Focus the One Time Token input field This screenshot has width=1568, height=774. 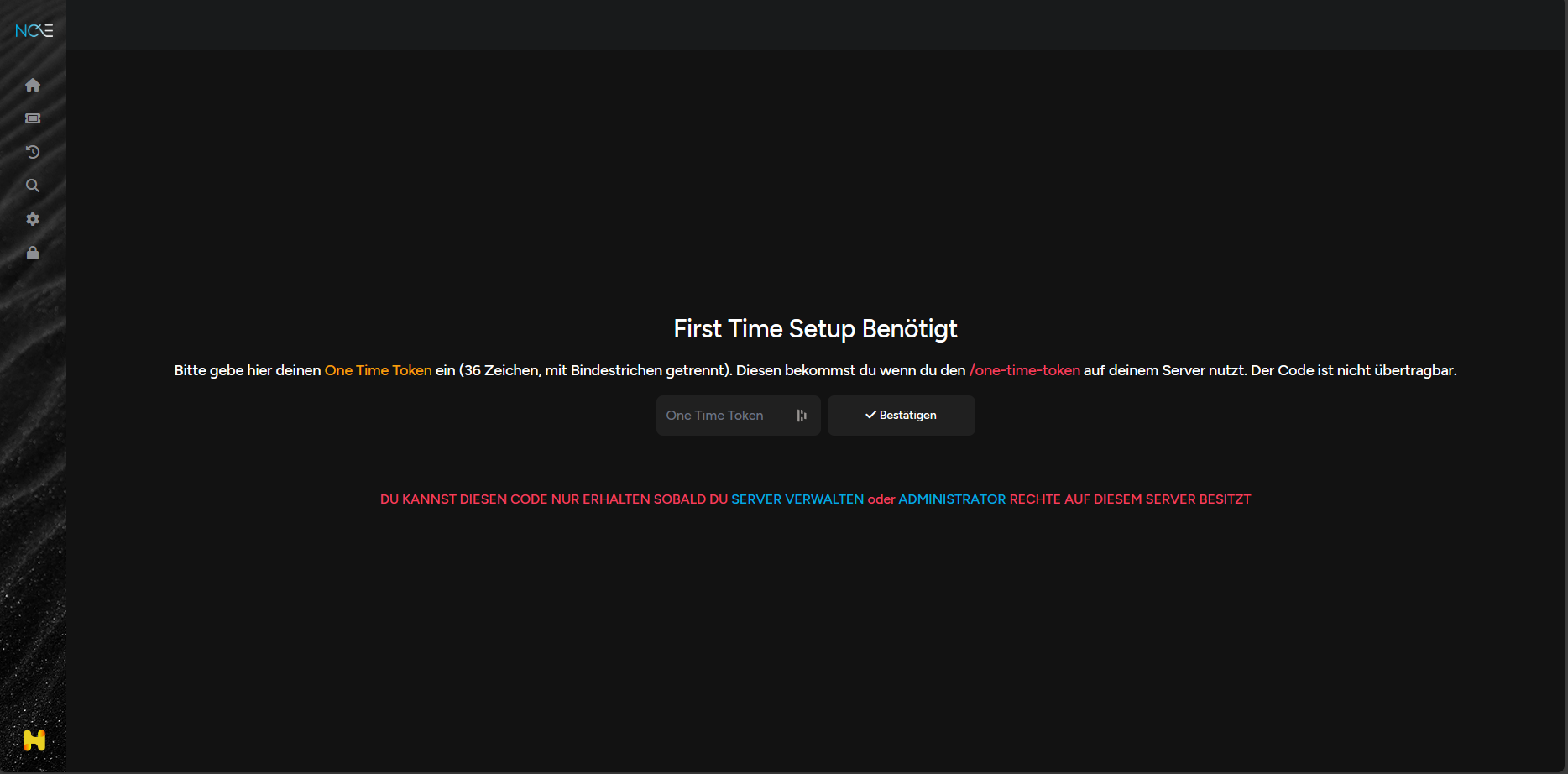[722, 416]
